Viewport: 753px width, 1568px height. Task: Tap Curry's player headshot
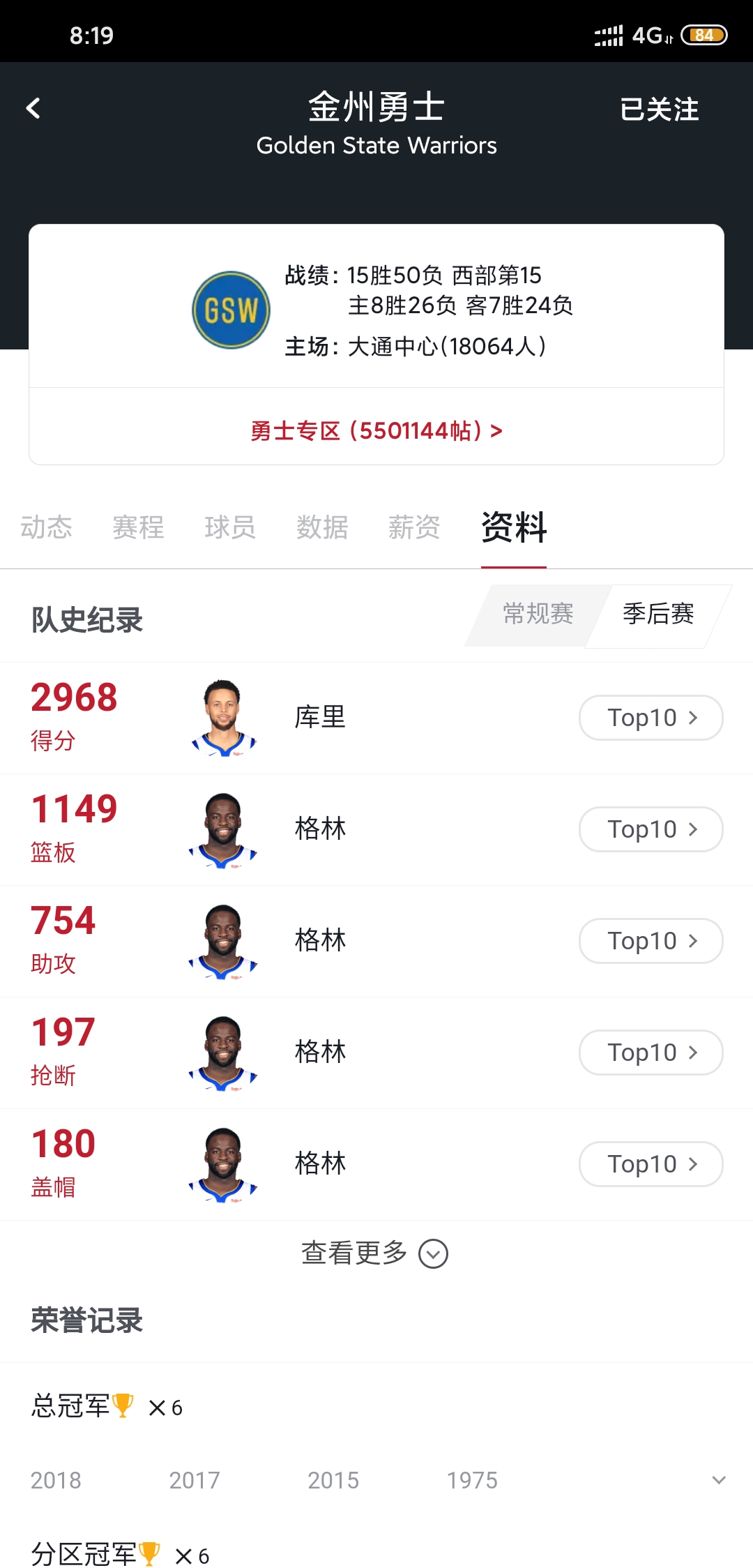[224, 718]
